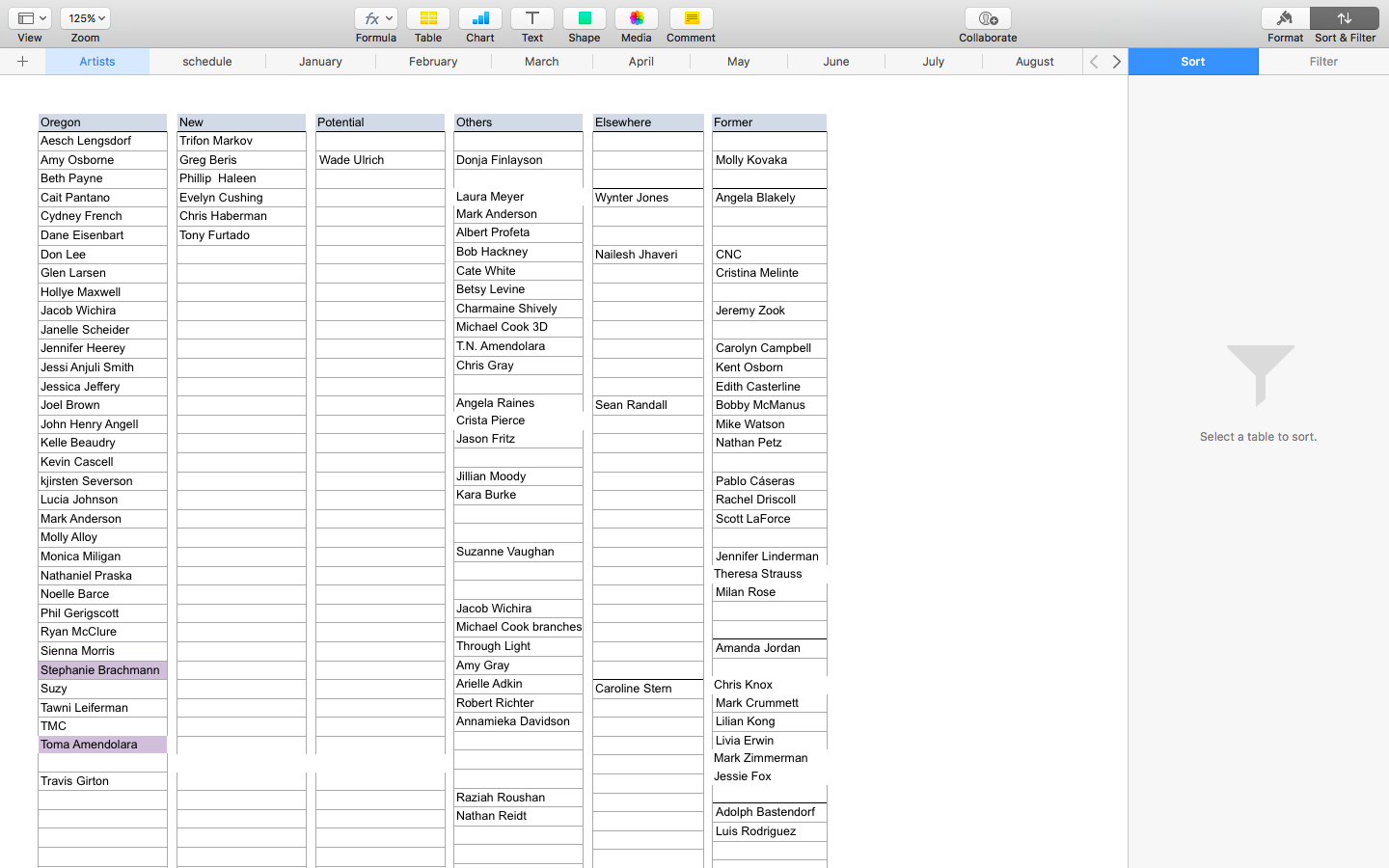
Task: Click the Suzanne Vaughan cell
Action: [x=518, y=552]
